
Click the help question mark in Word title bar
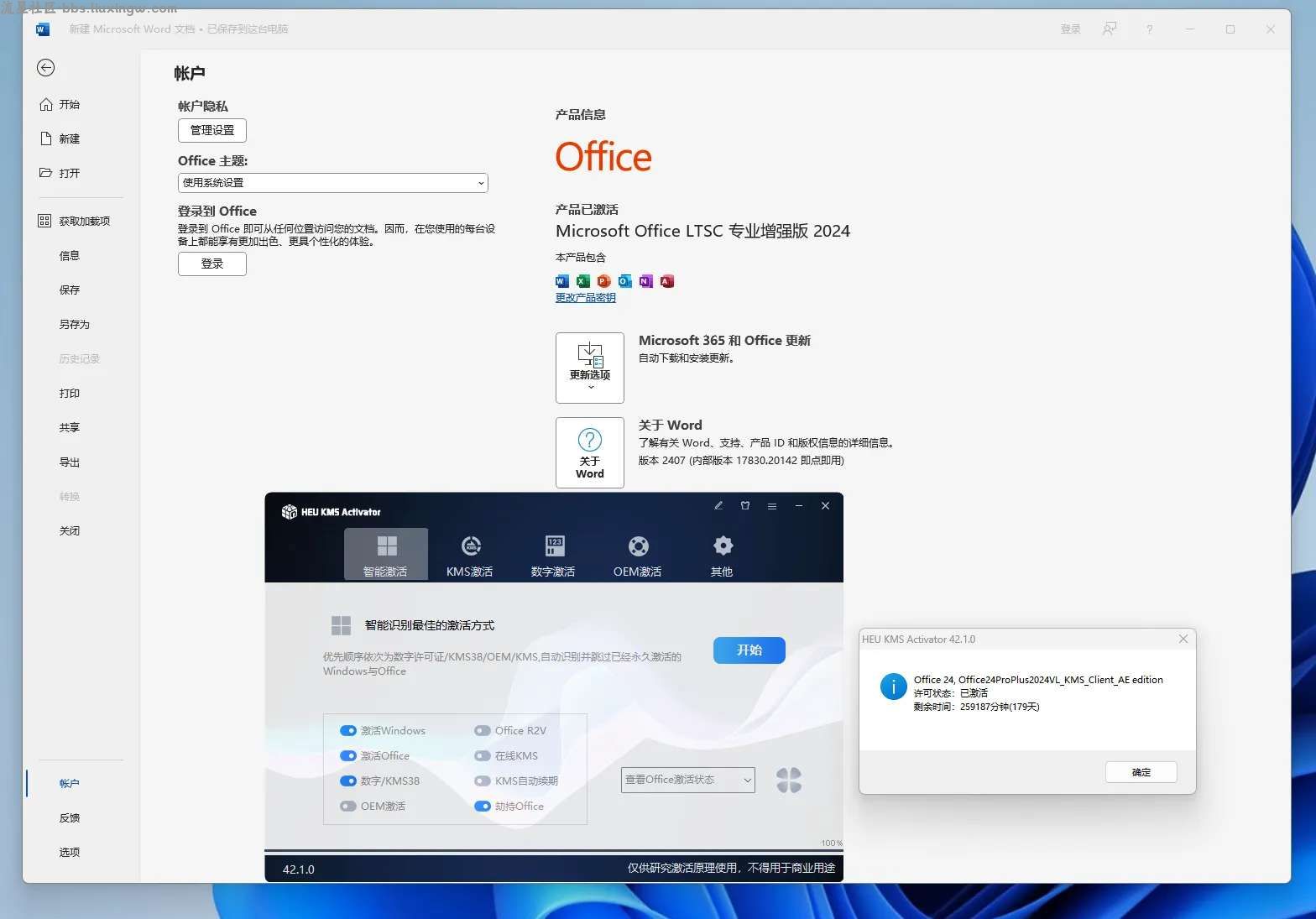[x=1149, y=29]
